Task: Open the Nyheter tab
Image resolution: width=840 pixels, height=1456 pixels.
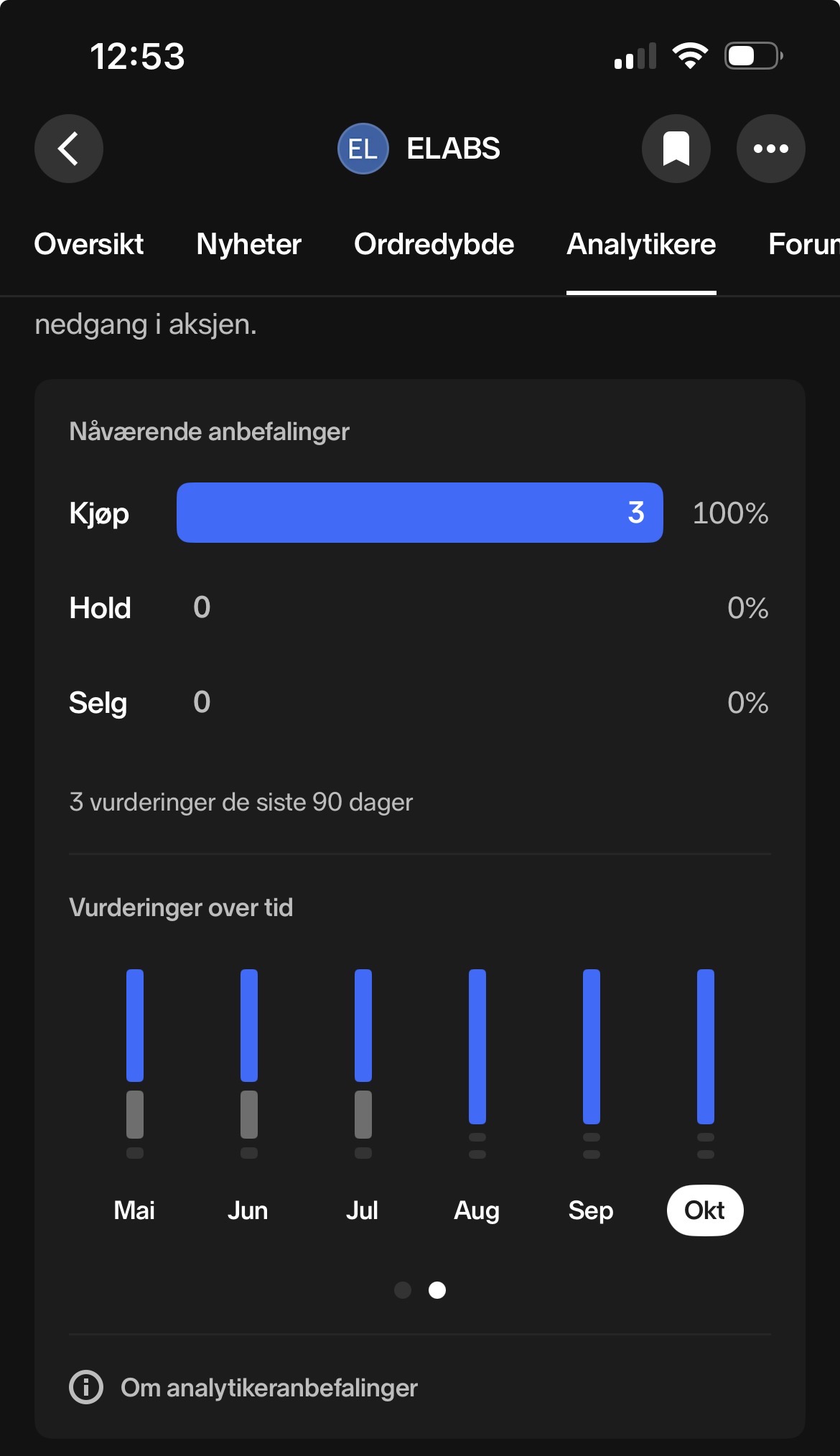Action: pos(248,245)
